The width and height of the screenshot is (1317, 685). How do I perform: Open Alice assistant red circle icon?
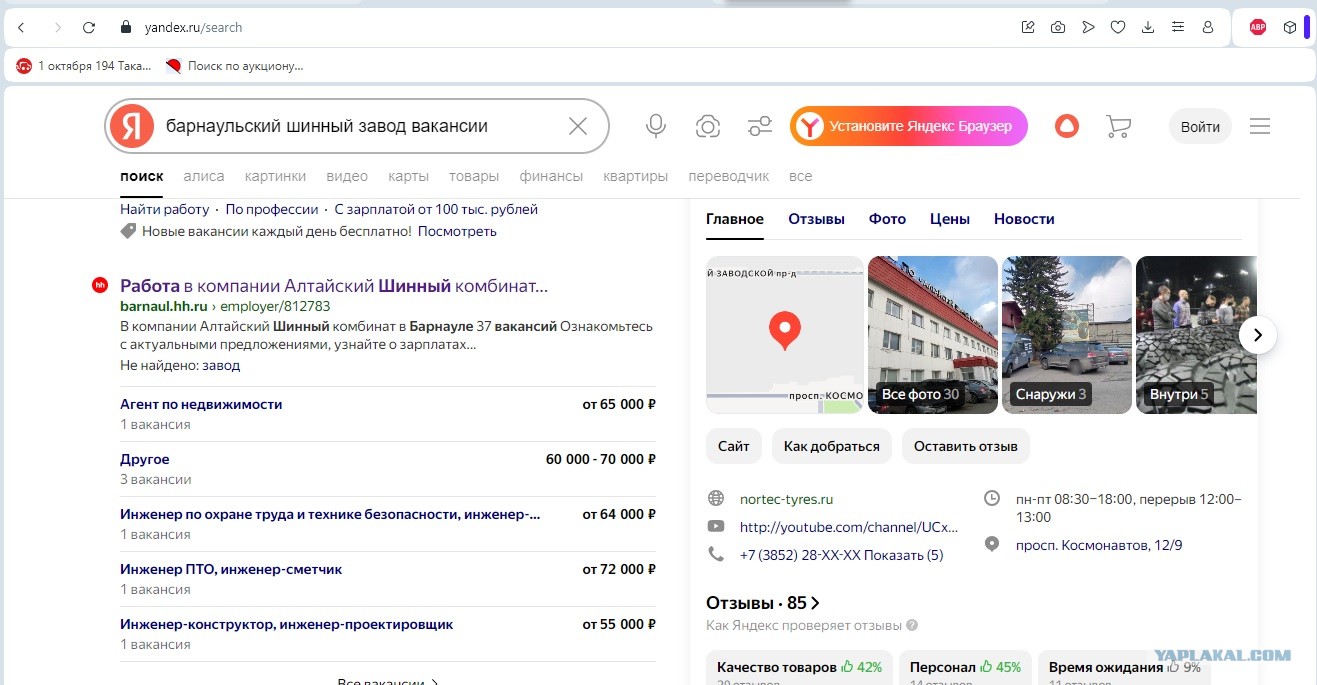[1067, 126]
